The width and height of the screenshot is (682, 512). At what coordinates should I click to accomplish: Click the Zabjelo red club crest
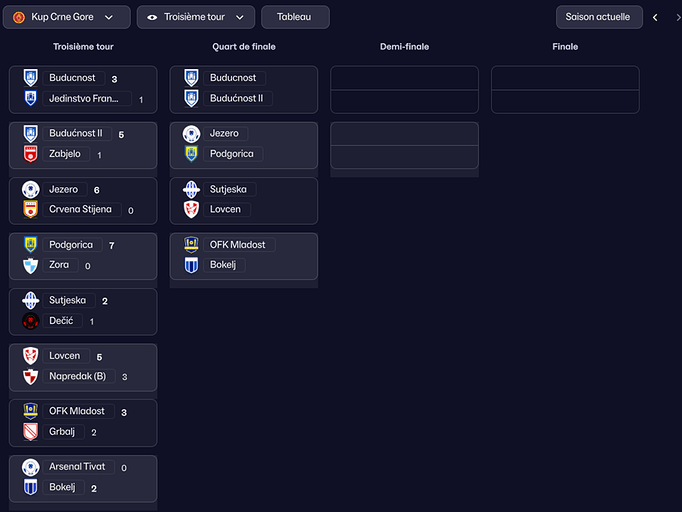tap(30, 154)
